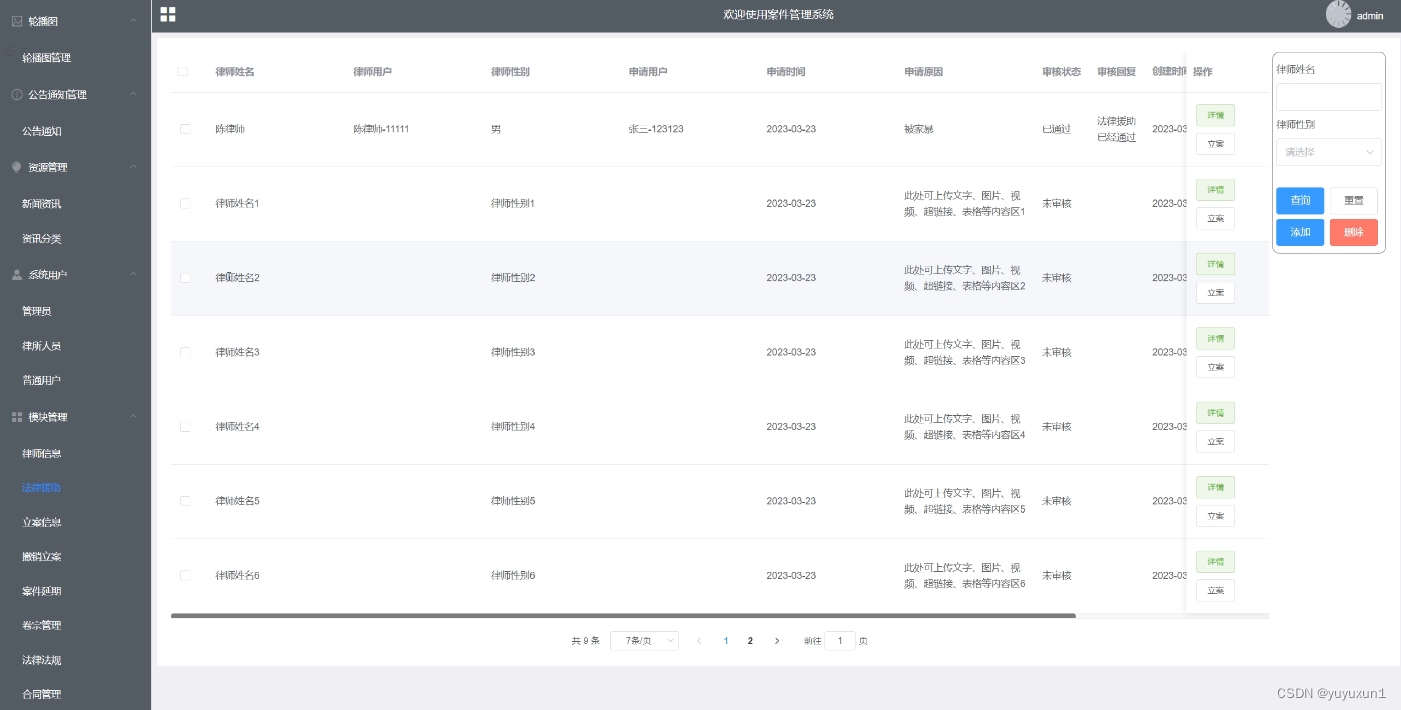
Task: Focus the 律师姓名 search input field
Action: (x=1329, y=97)
